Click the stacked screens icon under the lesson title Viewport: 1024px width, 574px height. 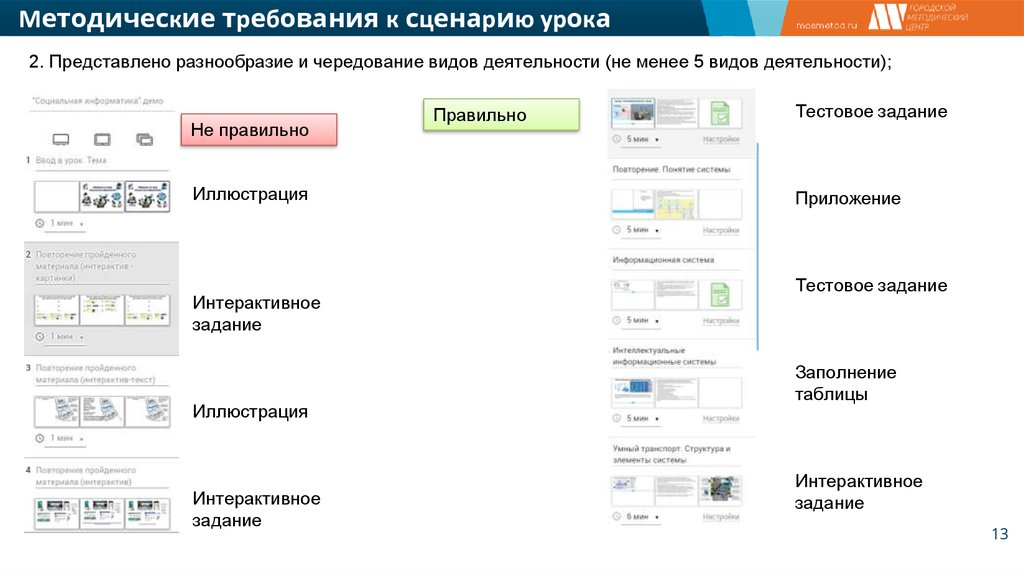[x=144, y=140]
